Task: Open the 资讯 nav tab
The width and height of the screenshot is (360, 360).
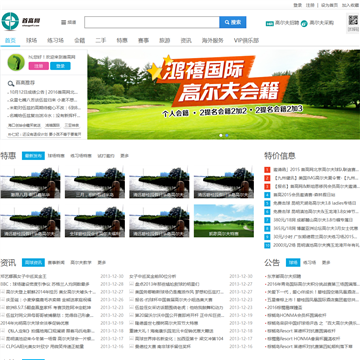Action: (186, 41)
